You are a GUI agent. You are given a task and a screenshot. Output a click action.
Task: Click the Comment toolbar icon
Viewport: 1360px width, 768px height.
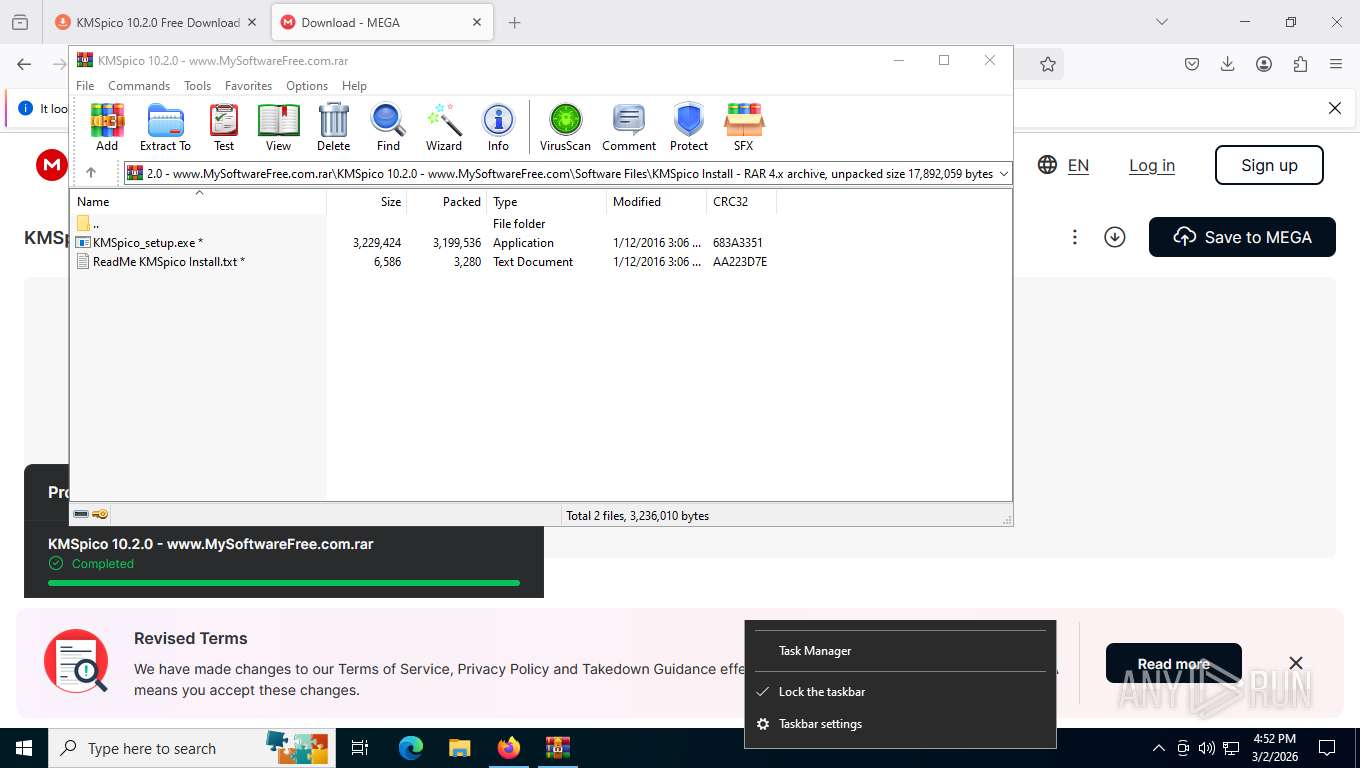(629, 127)
